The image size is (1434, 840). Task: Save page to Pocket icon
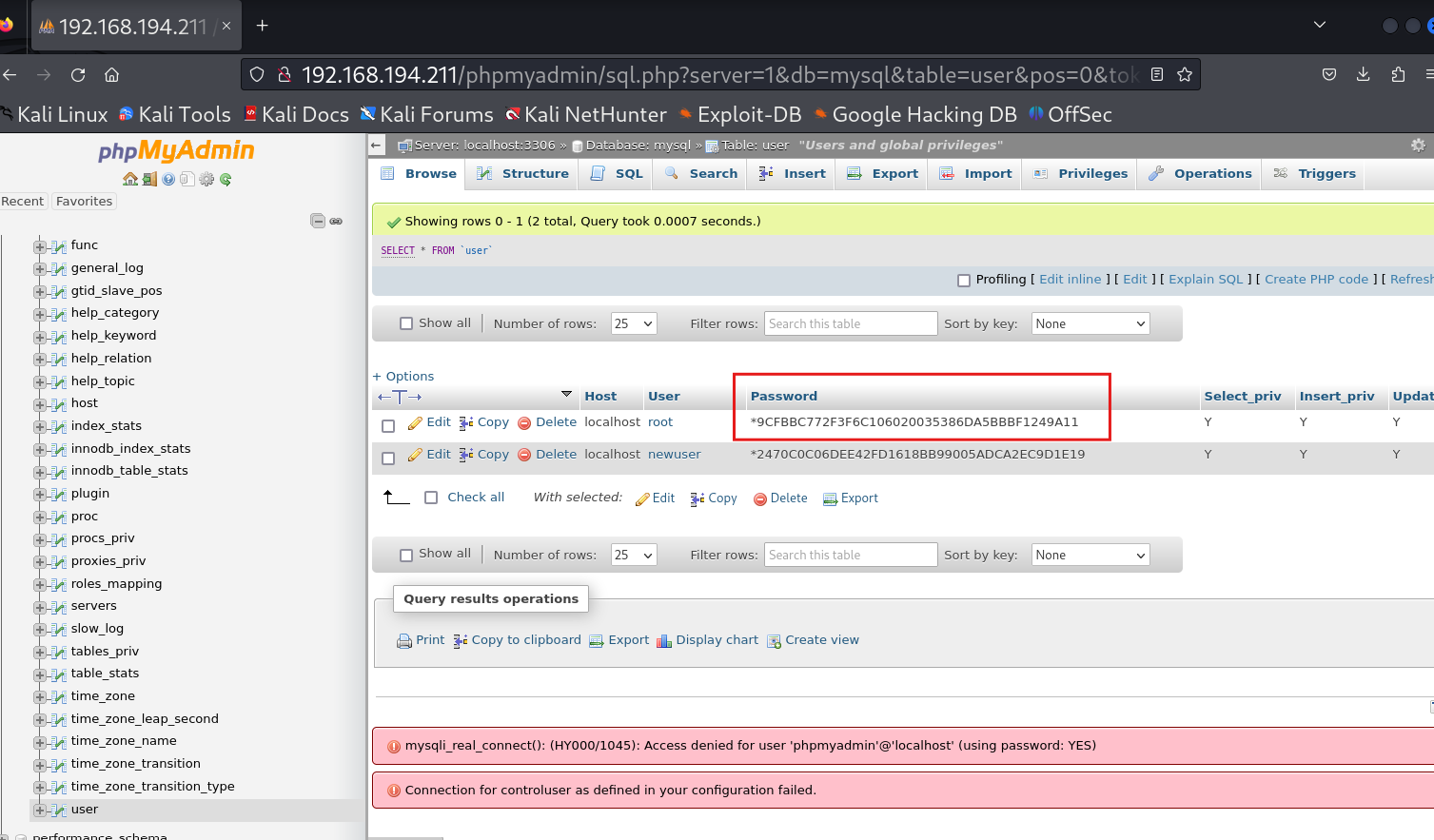[1329, 74]
